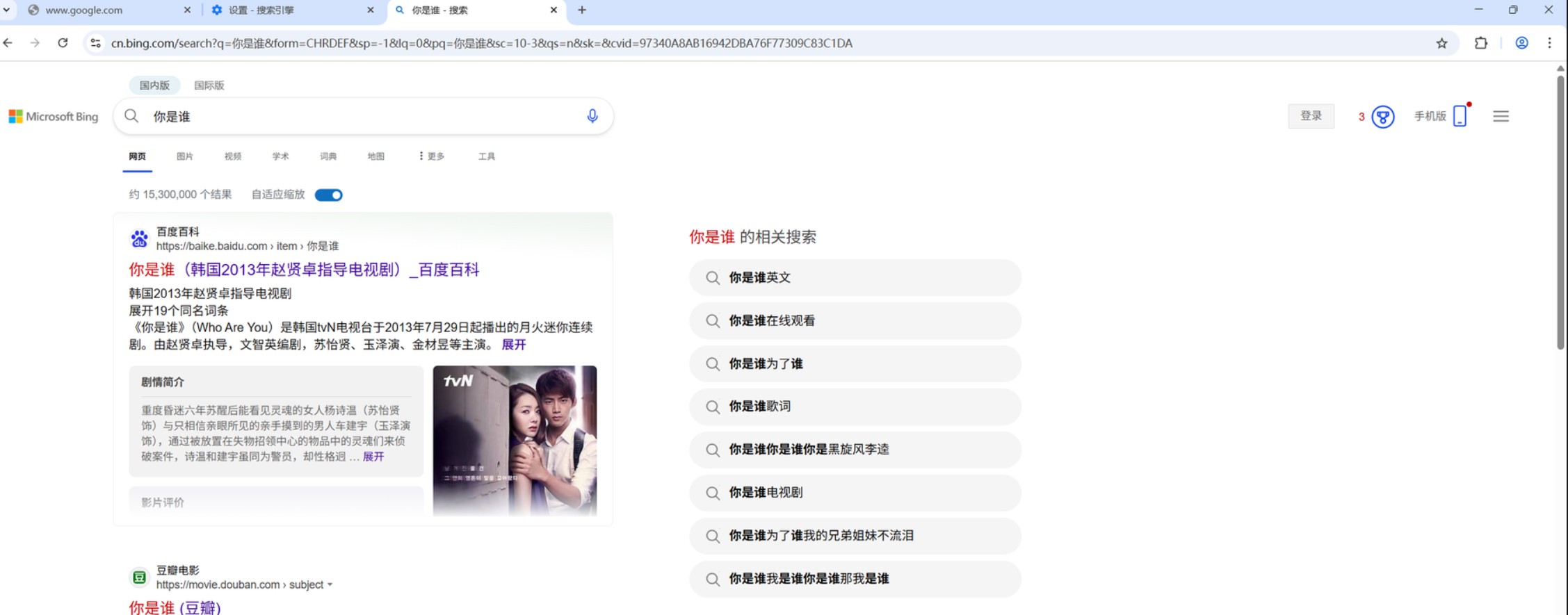Screen dimensions: 1568x615
Task: Click the 登录 button
Action: point(1311,116)
